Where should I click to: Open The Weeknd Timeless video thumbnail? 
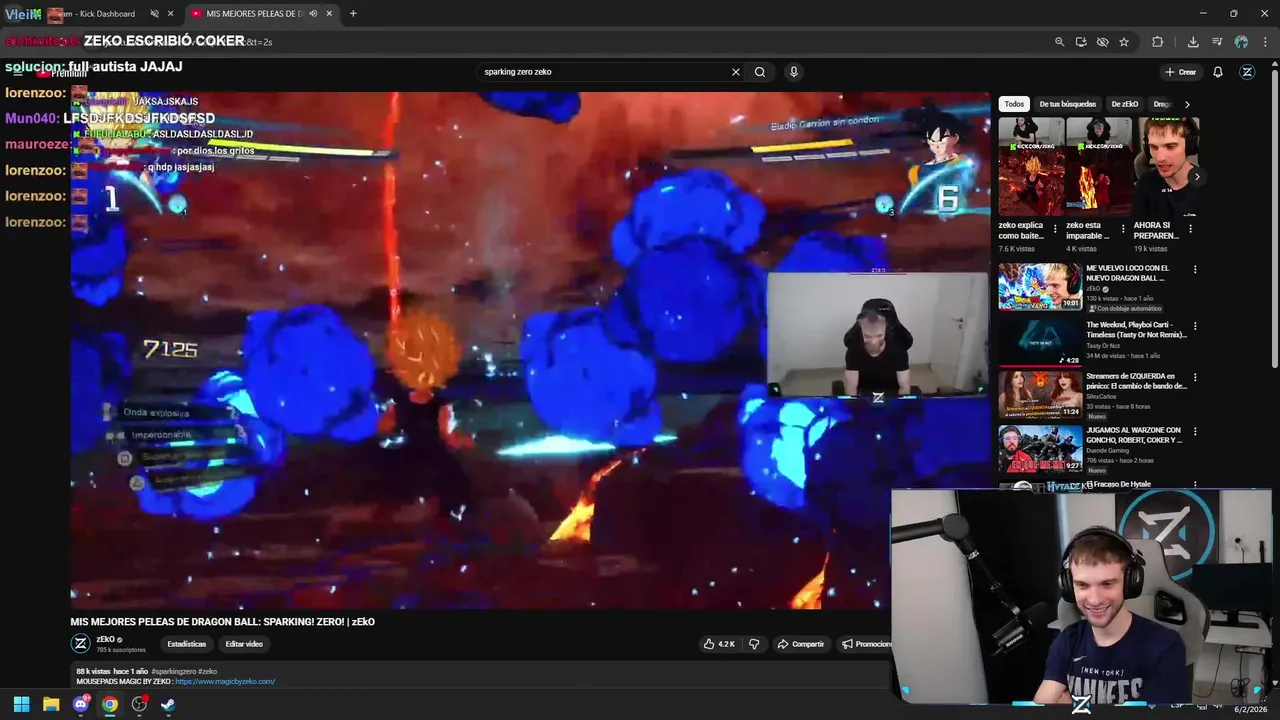(x=1040, y=342)
